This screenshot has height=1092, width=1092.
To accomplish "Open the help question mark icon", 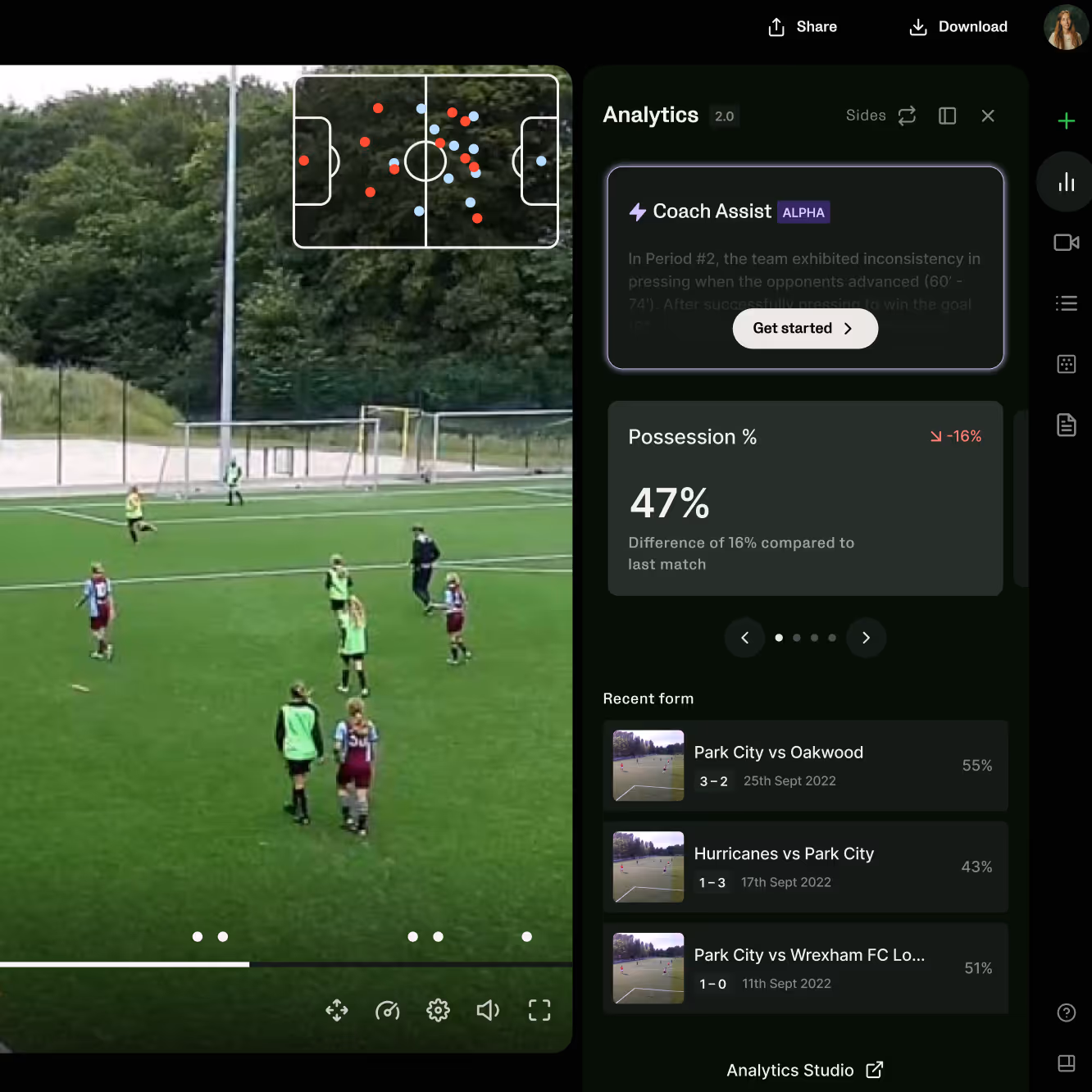I will click(x=1066, y=1012).
